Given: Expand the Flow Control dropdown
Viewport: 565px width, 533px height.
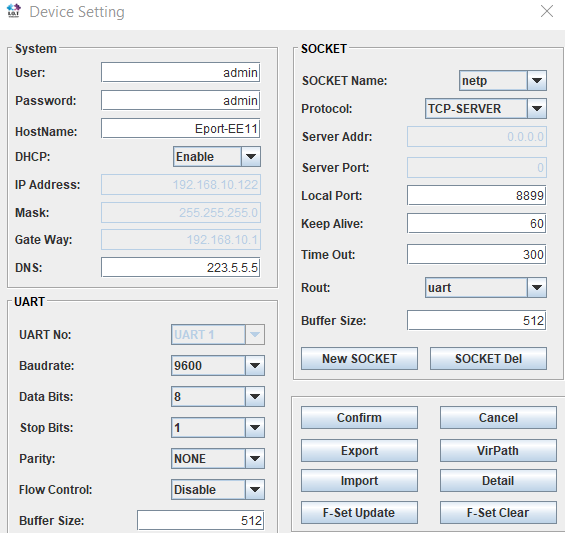Looking at the screenshot, I should click(x=218, y=489).
